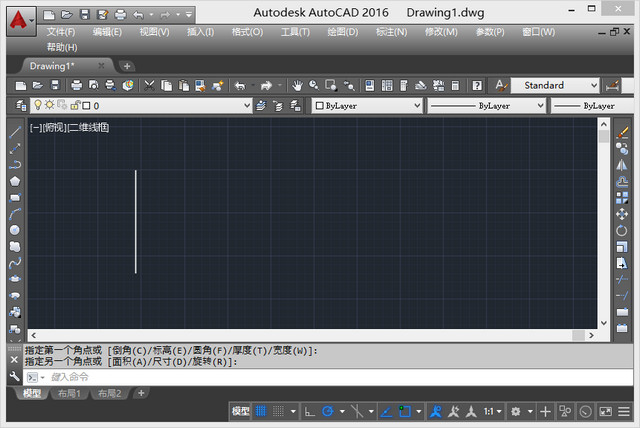
Task: Click the Offset tool in Modify toolbar
Action: (x=622, y=181)
